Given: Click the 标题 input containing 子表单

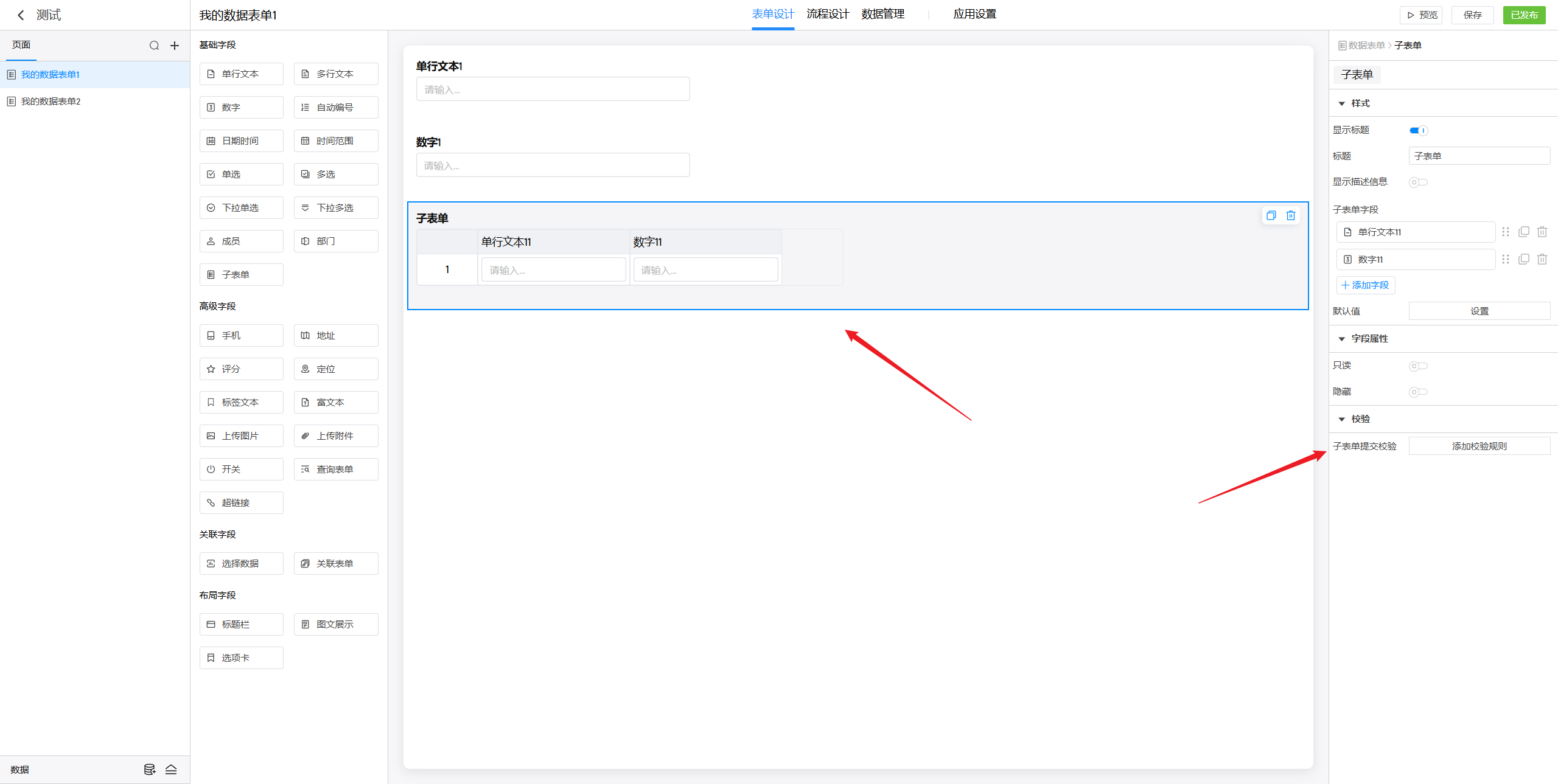Looking at the screenshot, I should point(1479,156).
